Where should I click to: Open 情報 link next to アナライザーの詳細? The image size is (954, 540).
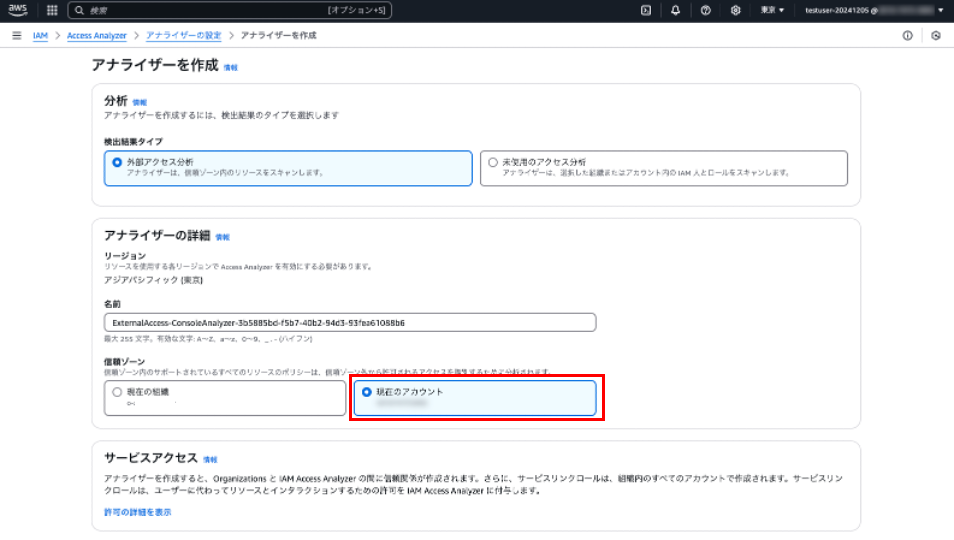point(223,237)
